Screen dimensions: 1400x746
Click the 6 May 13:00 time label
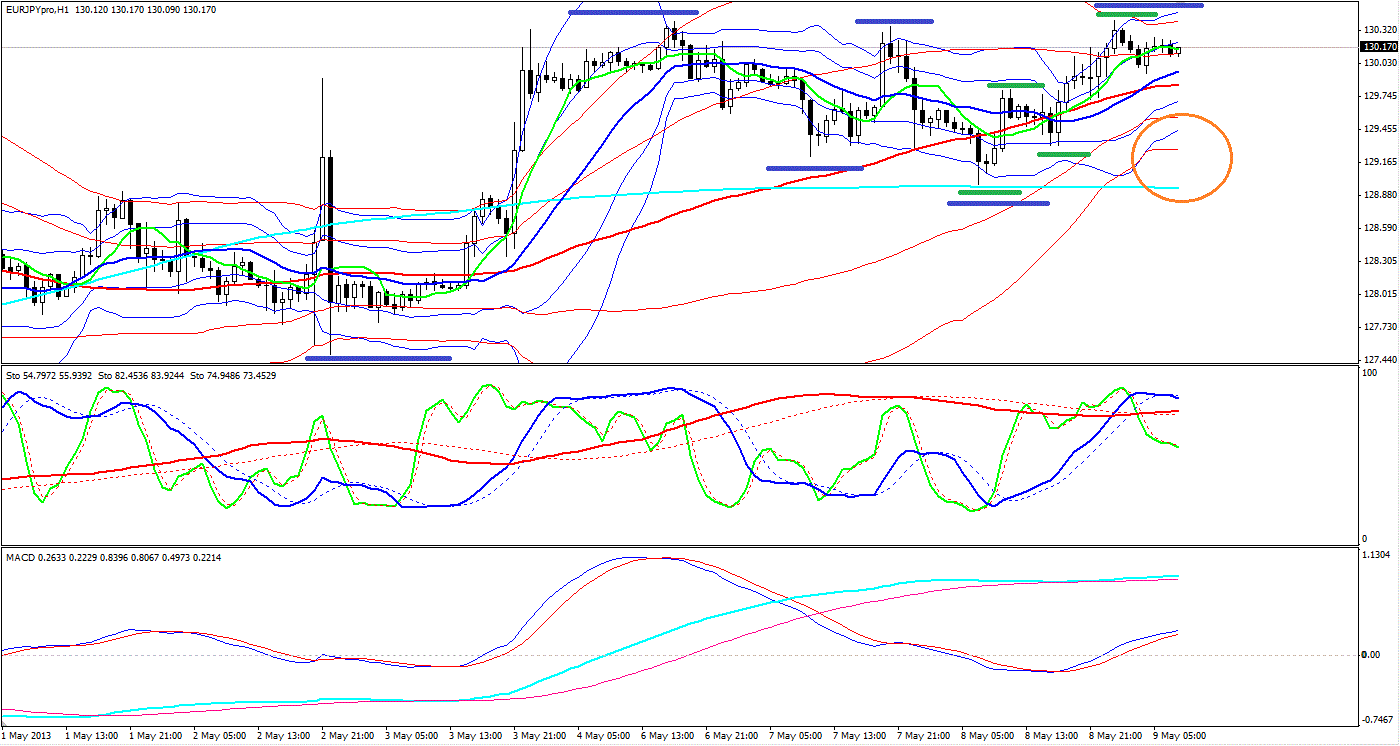tap(666, 736)
